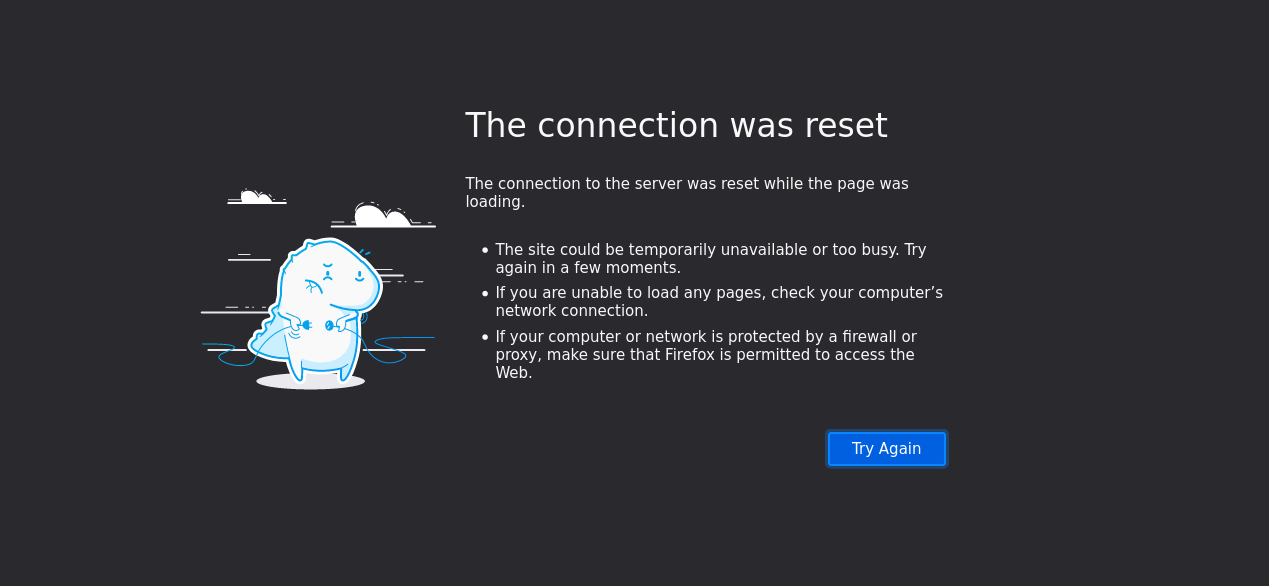Click the unplugged connector the dinosaur holds
The height and width of the screenshot is (586, 1269).
[317, 325]
